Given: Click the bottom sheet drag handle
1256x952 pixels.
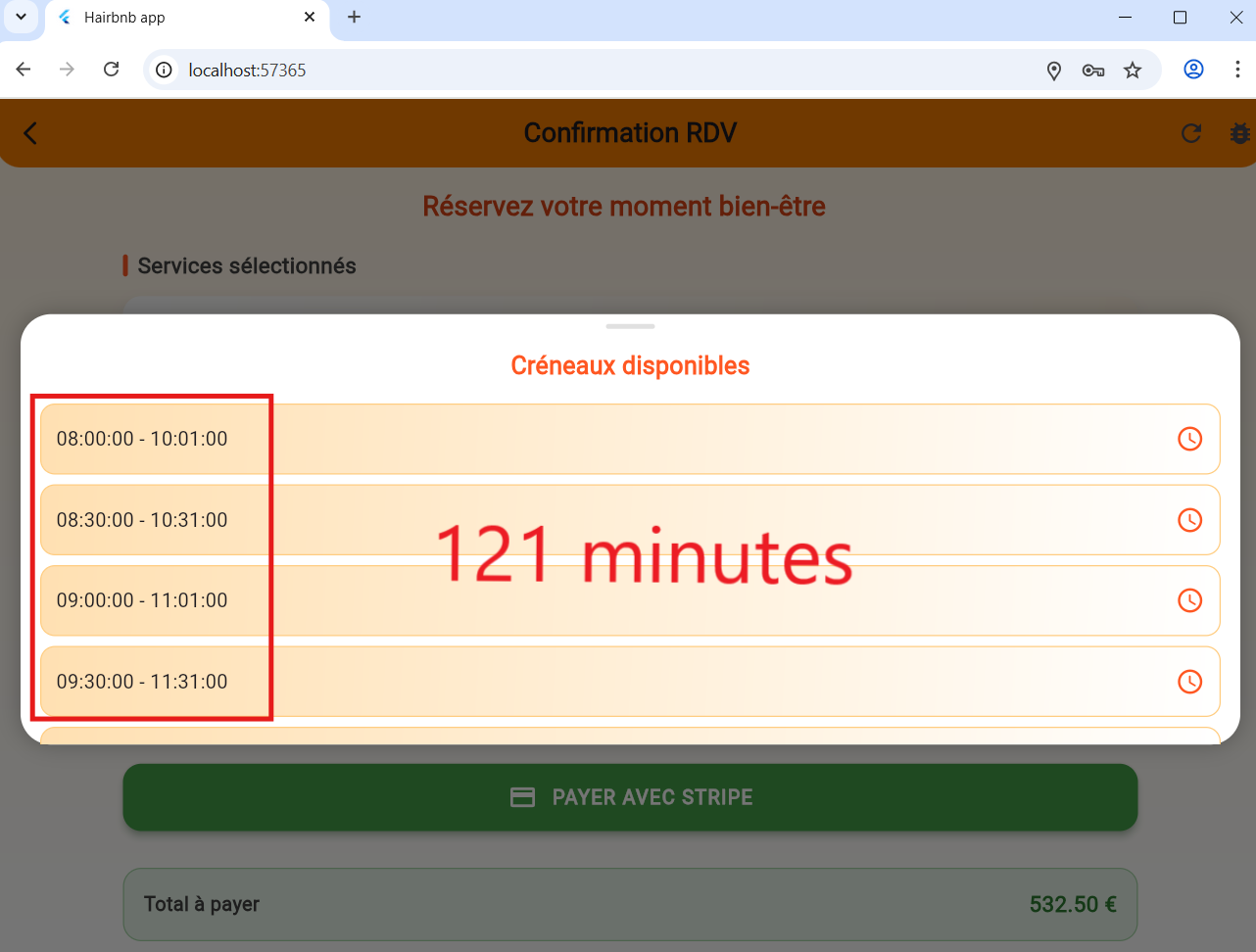Looking at the screenshot, I should (x=630, y=326).
